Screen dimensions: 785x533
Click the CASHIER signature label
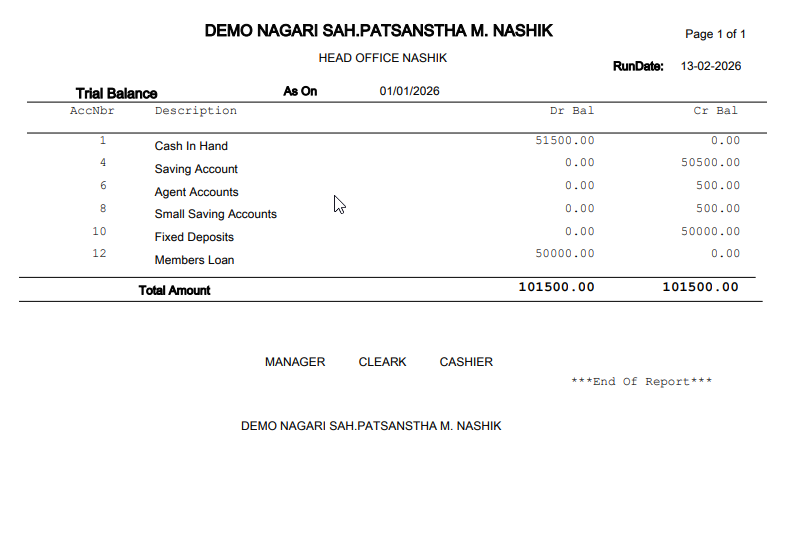tap(466, 362)
